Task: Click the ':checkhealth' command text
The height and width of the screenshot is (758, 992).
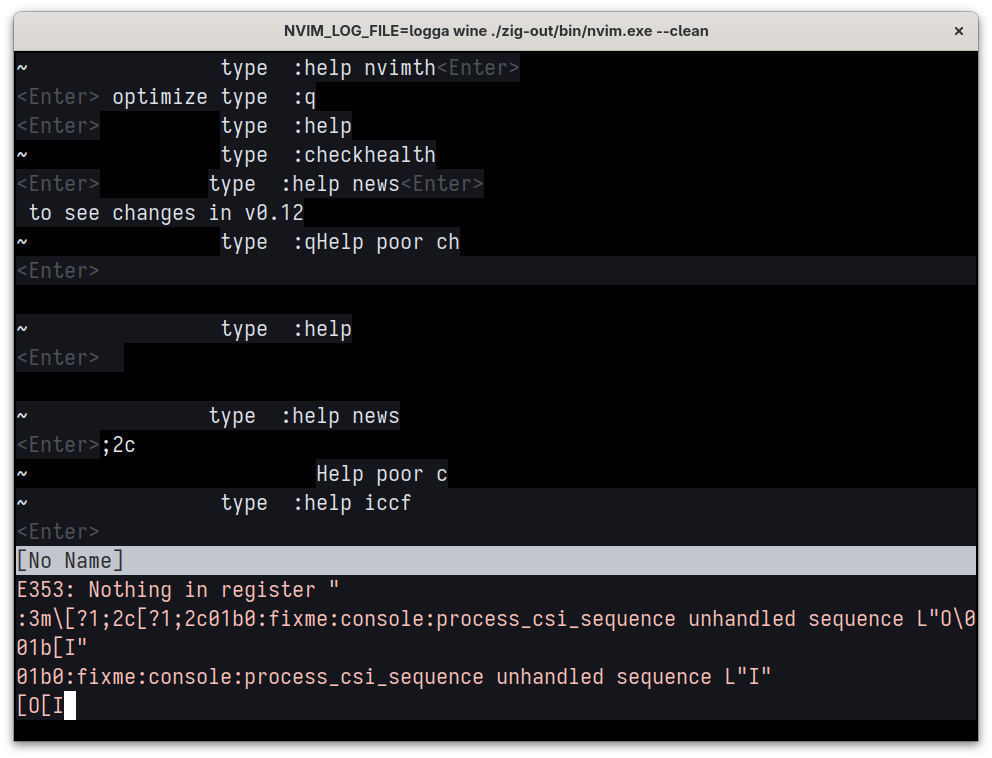Action: [364, 156]
